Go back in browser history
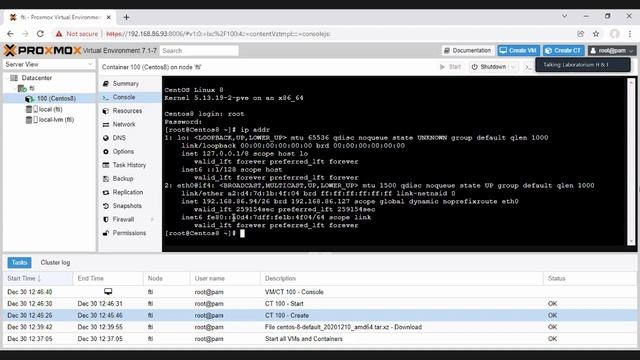Viewport: 640px width, 360px height. [11, 34]
